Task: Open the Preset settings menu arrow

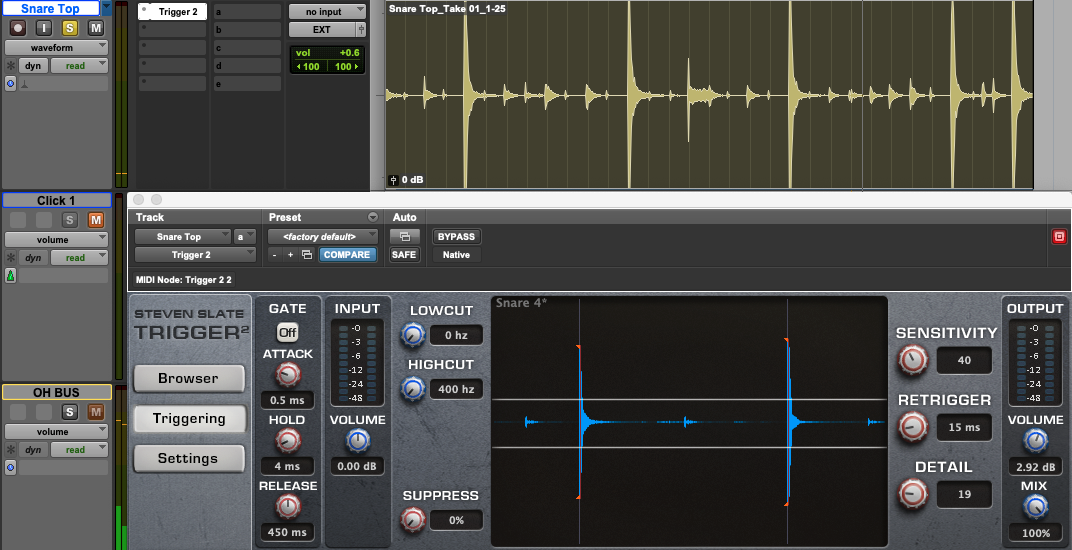Action: coord(373,217)
